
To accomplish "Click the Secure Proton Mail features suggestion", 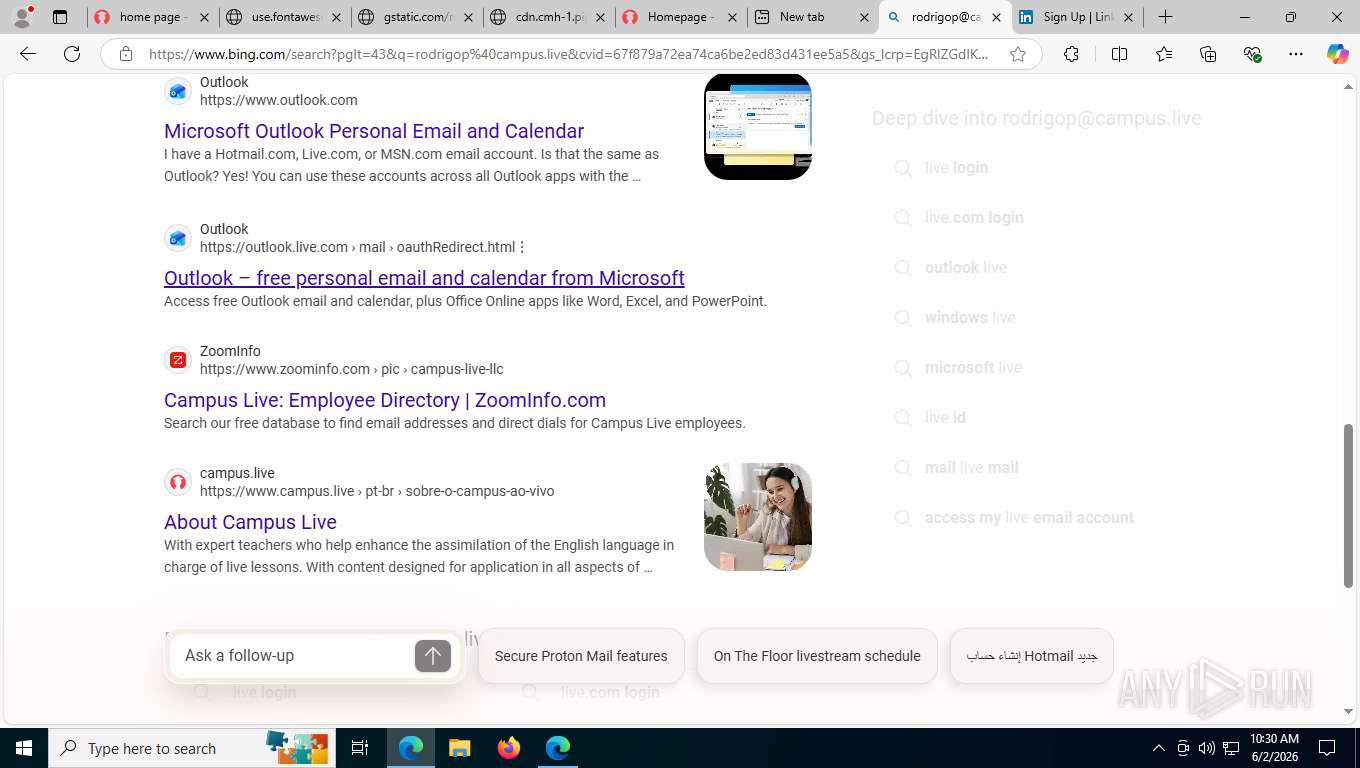I will 581,656.
